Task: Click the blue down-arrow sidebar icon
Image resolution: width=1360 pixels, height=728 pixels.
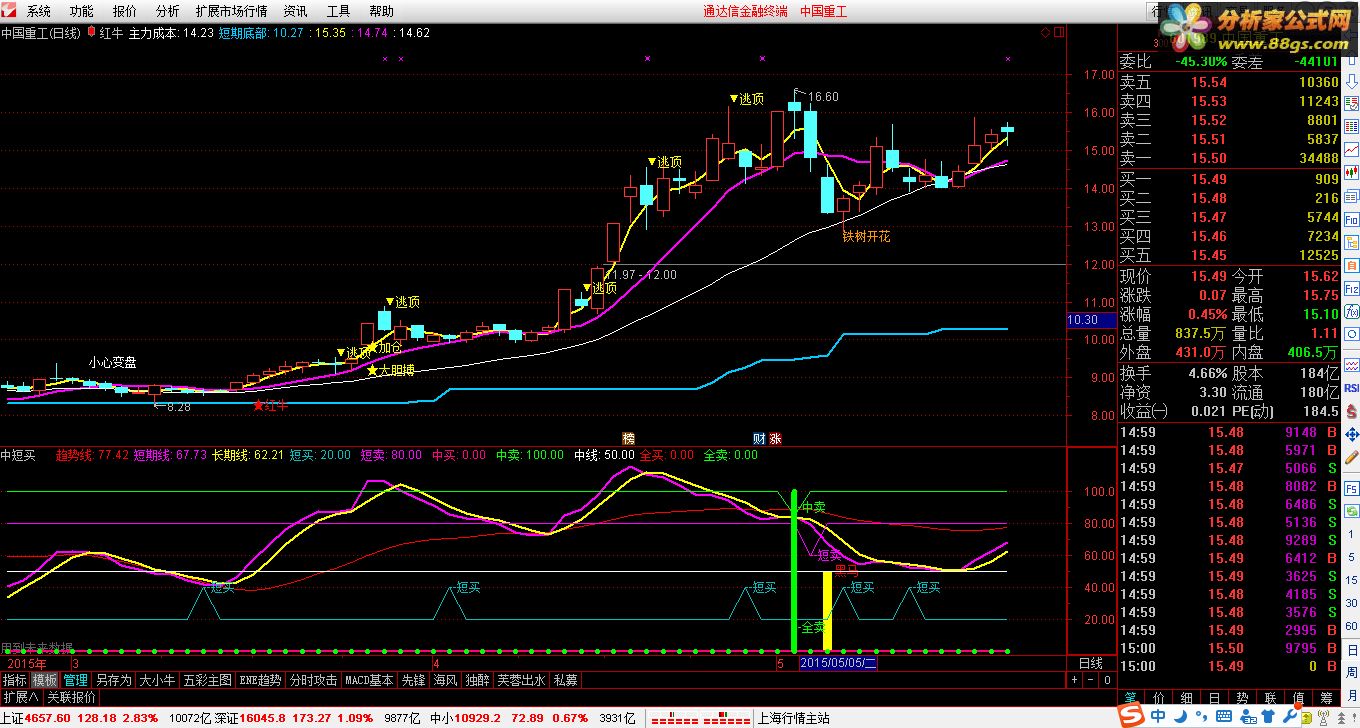Action: click(1350, 81)
